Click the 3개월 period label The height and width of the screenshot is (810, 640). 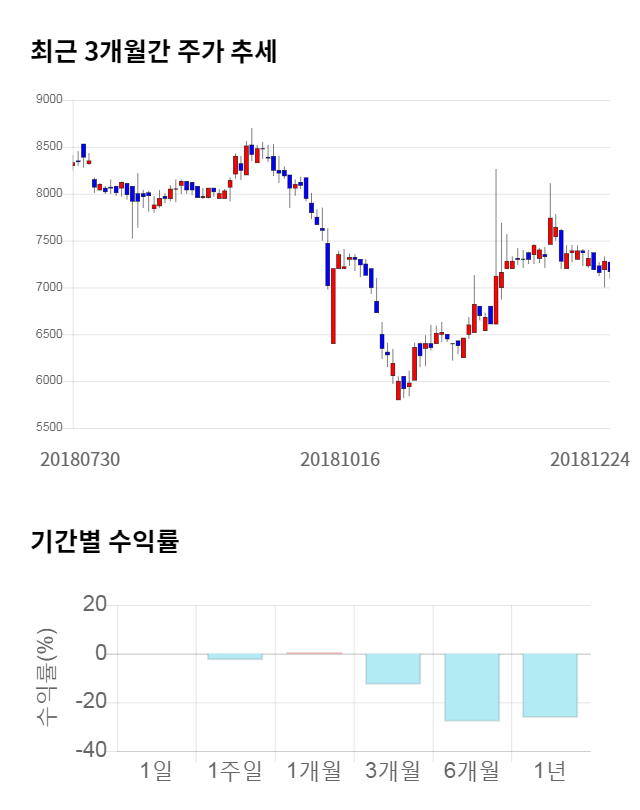pos(392,770)
